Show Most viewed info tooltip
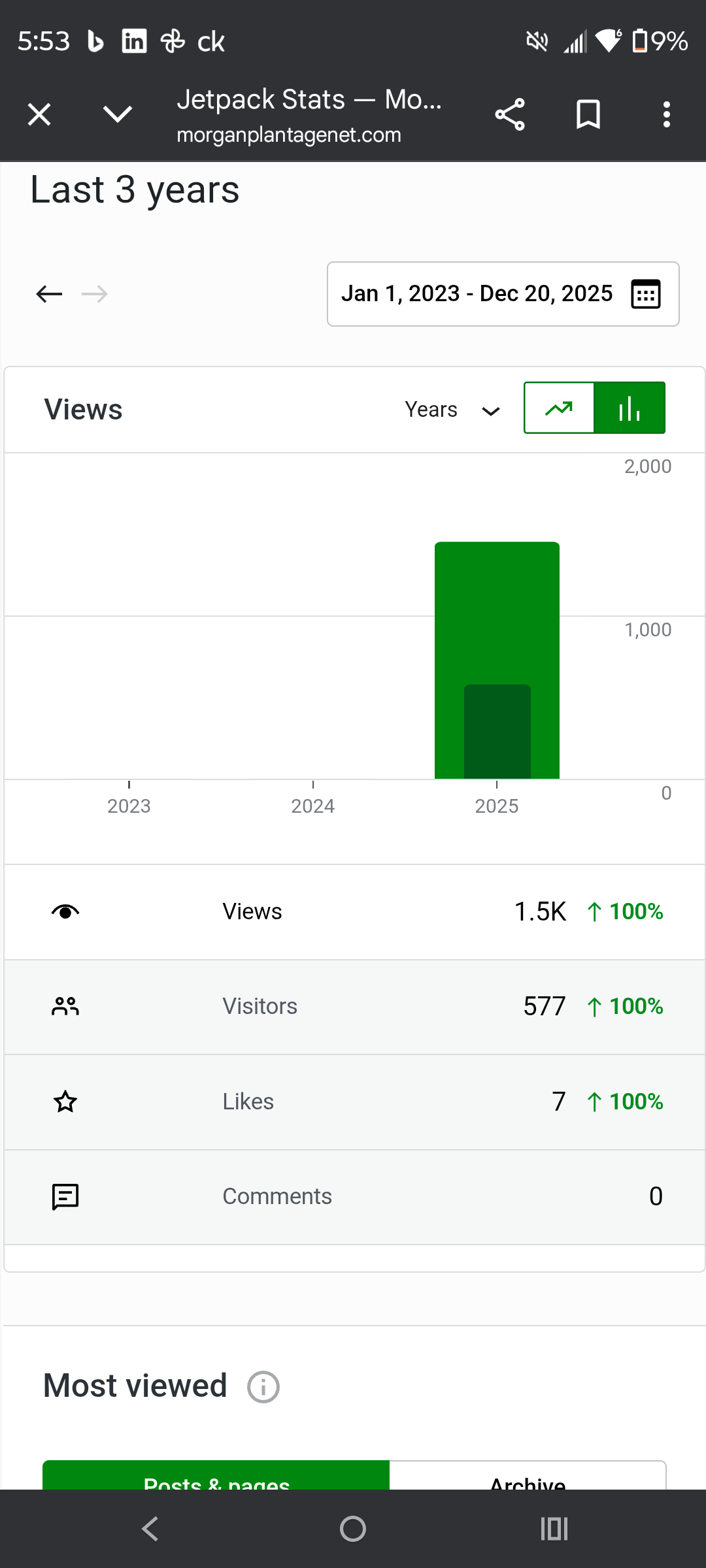This screenshot has height=1568, width=706. pyautogui.click(x=263, y=1387)
